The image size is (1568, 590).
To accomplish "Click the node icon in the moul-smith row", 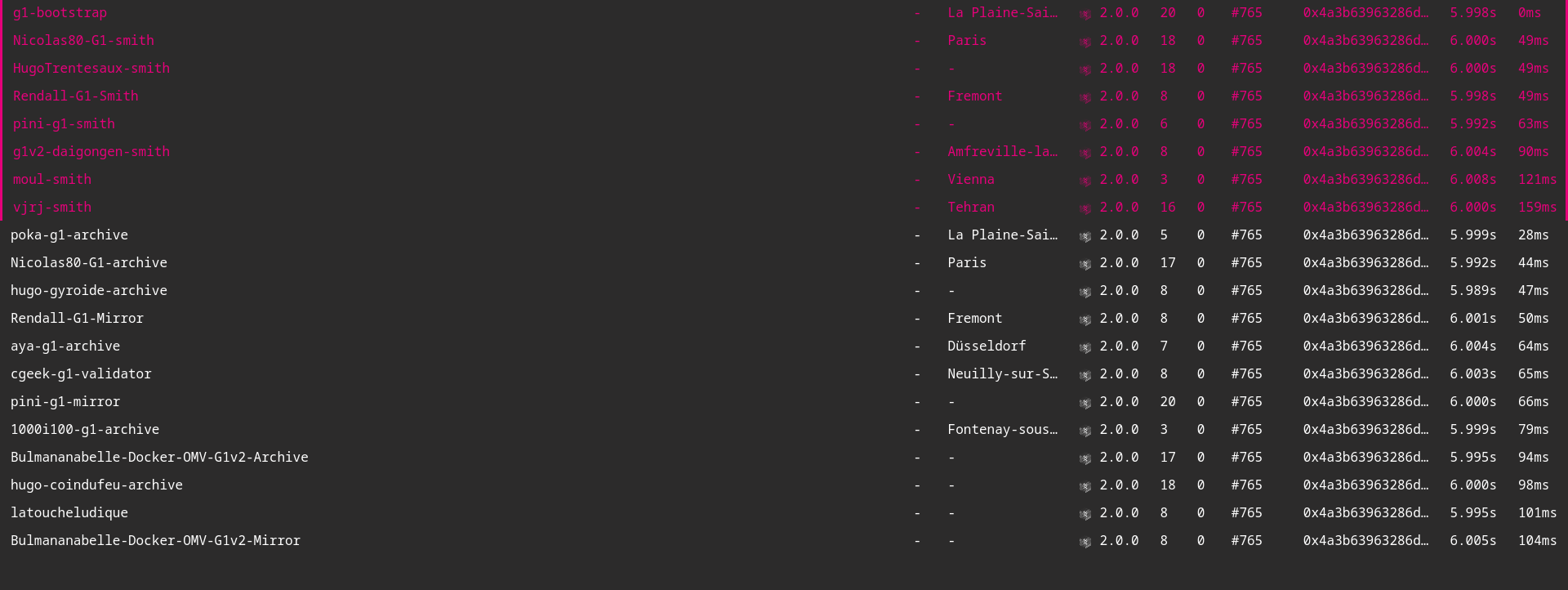I will [x=1085, y=181].
